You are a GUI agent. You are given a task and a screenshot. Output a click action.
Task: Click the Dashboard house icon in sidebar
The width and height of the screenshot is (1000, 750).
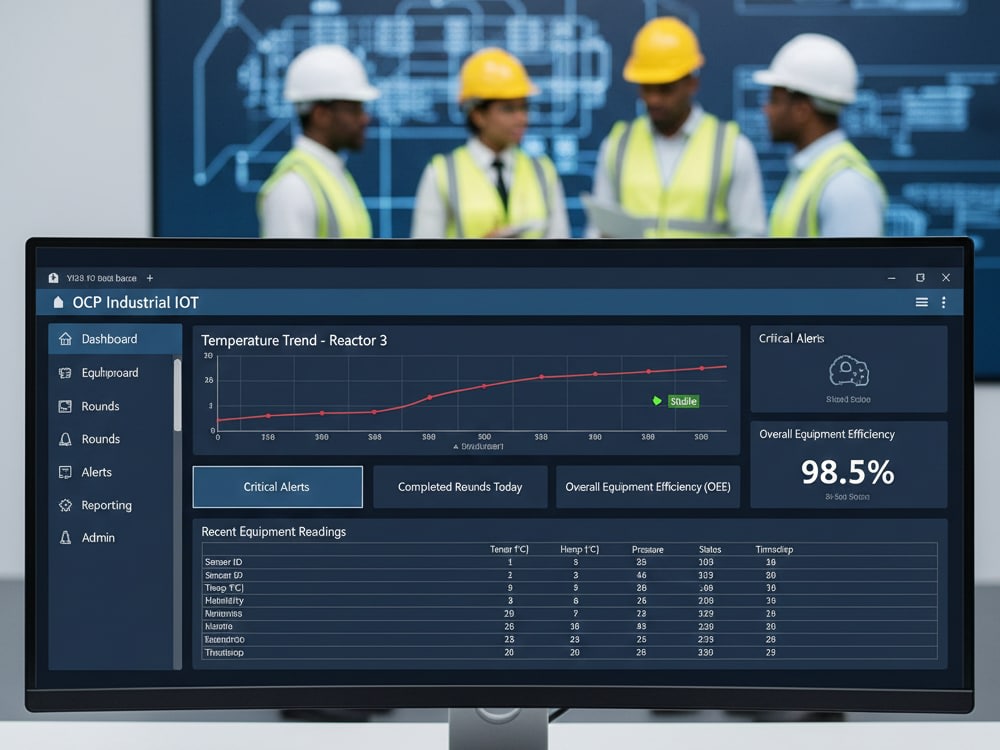coord(65,339)
